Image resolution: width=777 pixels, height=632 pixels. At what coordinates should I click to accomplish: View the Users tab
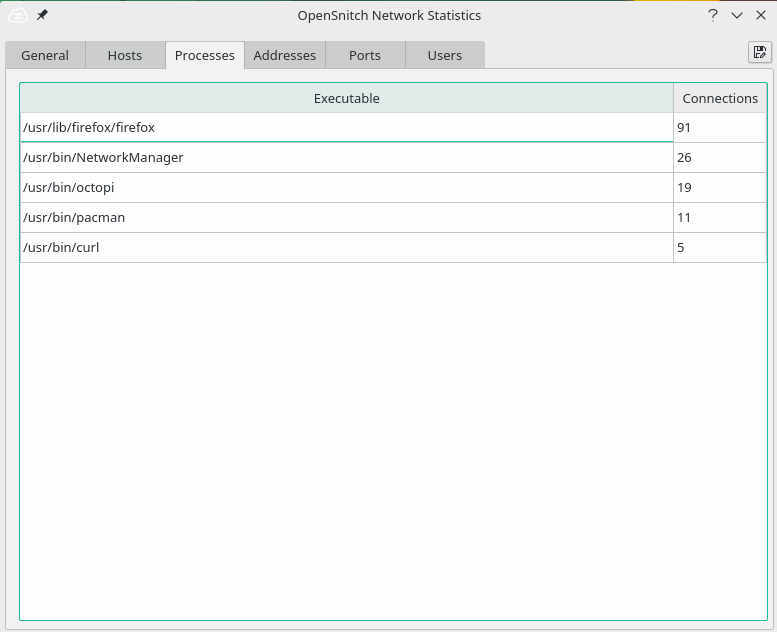point(444,55)
